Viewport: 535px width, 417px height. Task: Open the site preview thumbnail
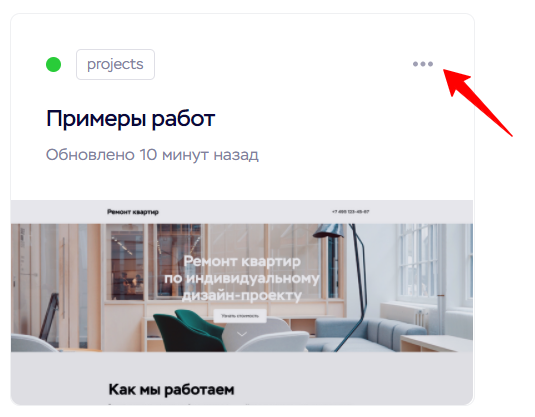click(x=242, y=302)
